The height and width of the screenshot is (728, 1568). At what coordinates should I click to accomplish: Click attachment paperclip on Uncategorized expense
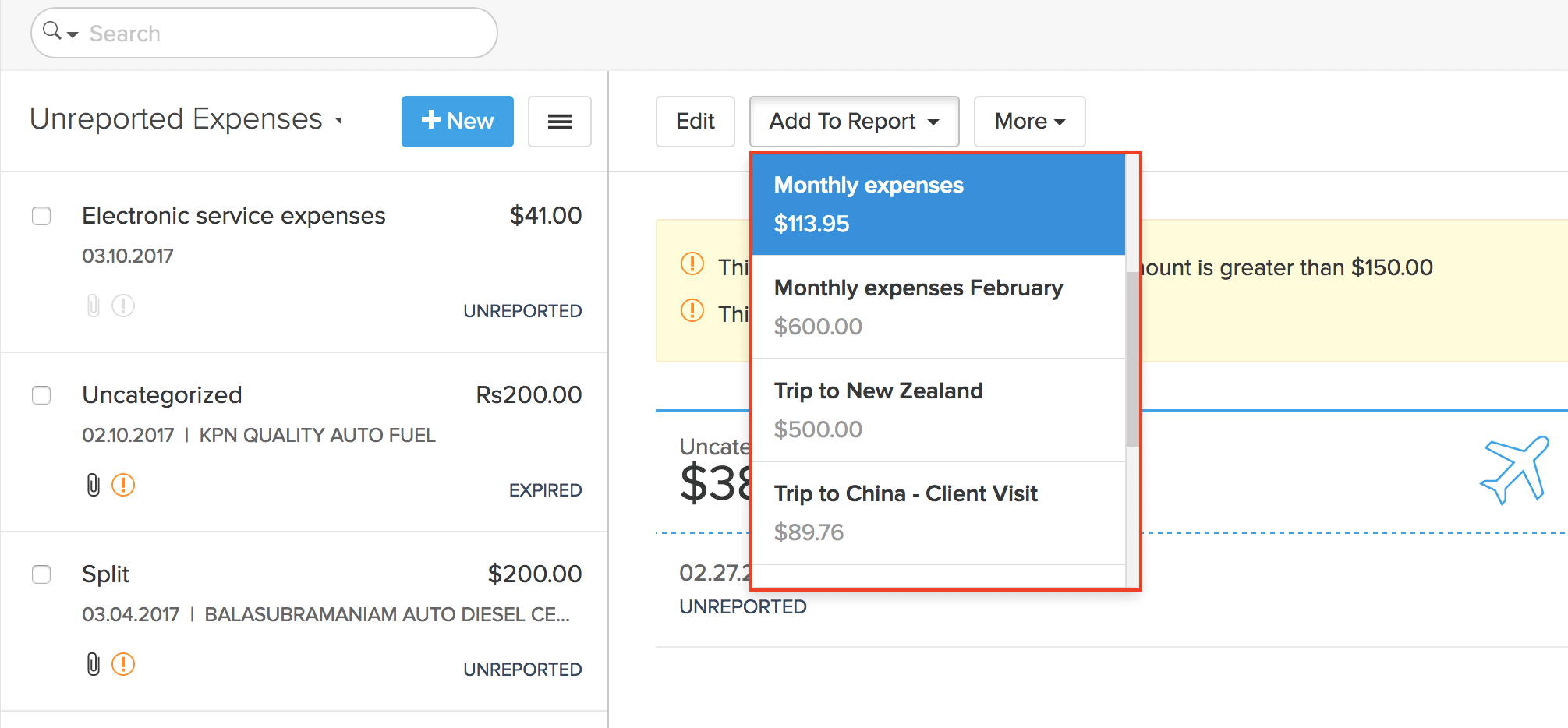tap(94, 485)
